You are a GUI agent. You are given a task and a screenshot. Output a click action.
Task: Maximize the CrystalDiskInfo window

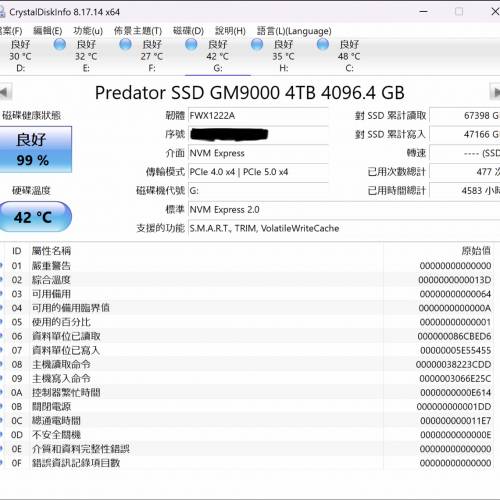pos(459,12)
